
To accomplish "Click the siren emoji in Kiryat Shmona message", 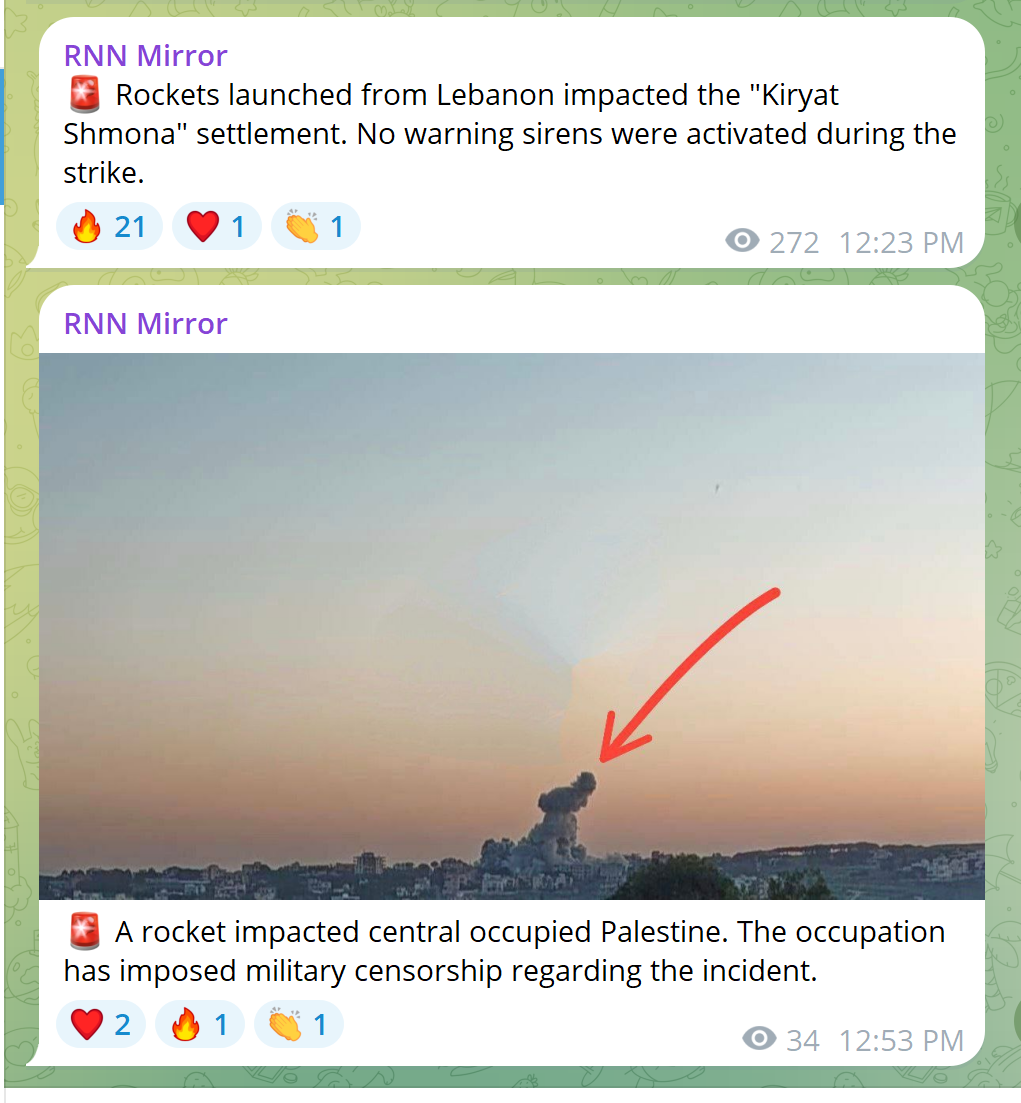I will (x=85, y=95).
